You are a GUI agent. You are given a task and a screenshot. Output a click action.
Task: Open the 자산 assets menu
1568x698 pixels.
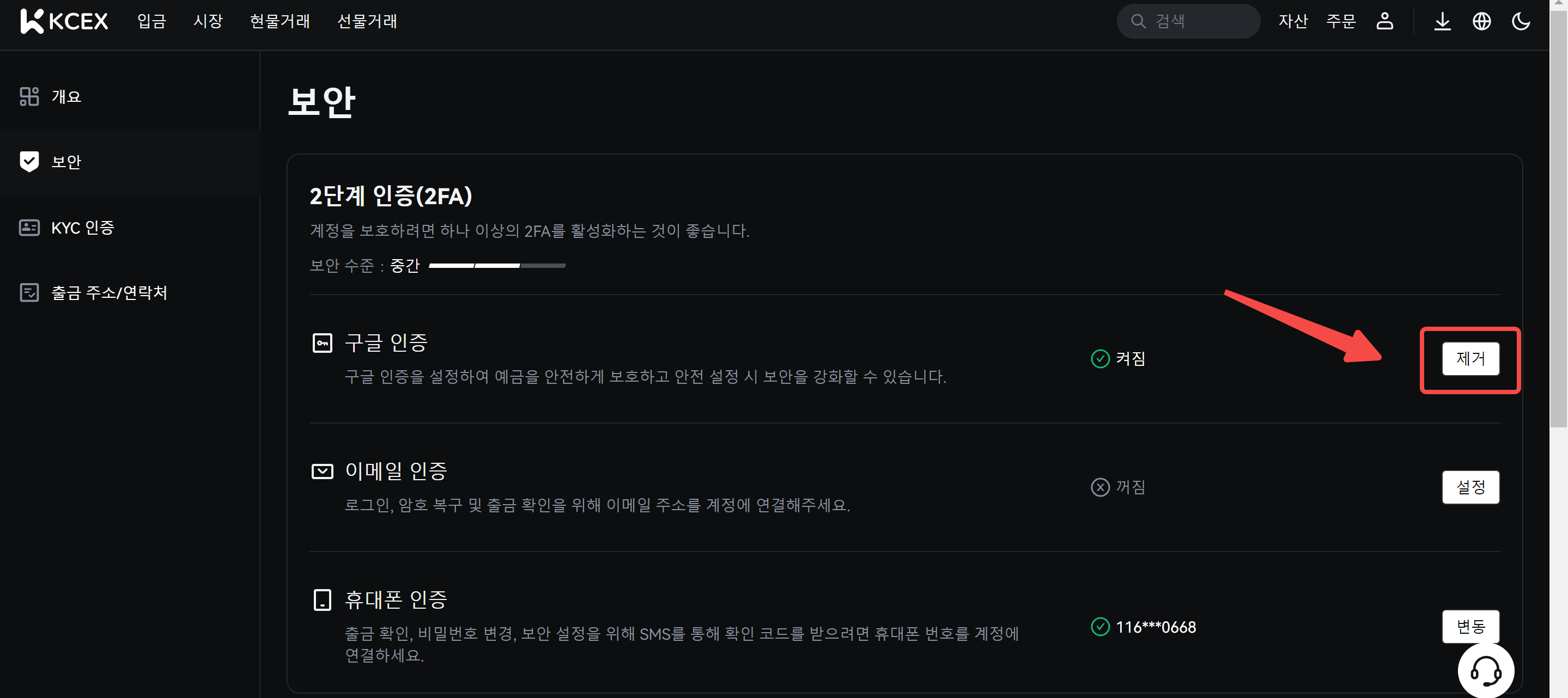point(1293,21)
